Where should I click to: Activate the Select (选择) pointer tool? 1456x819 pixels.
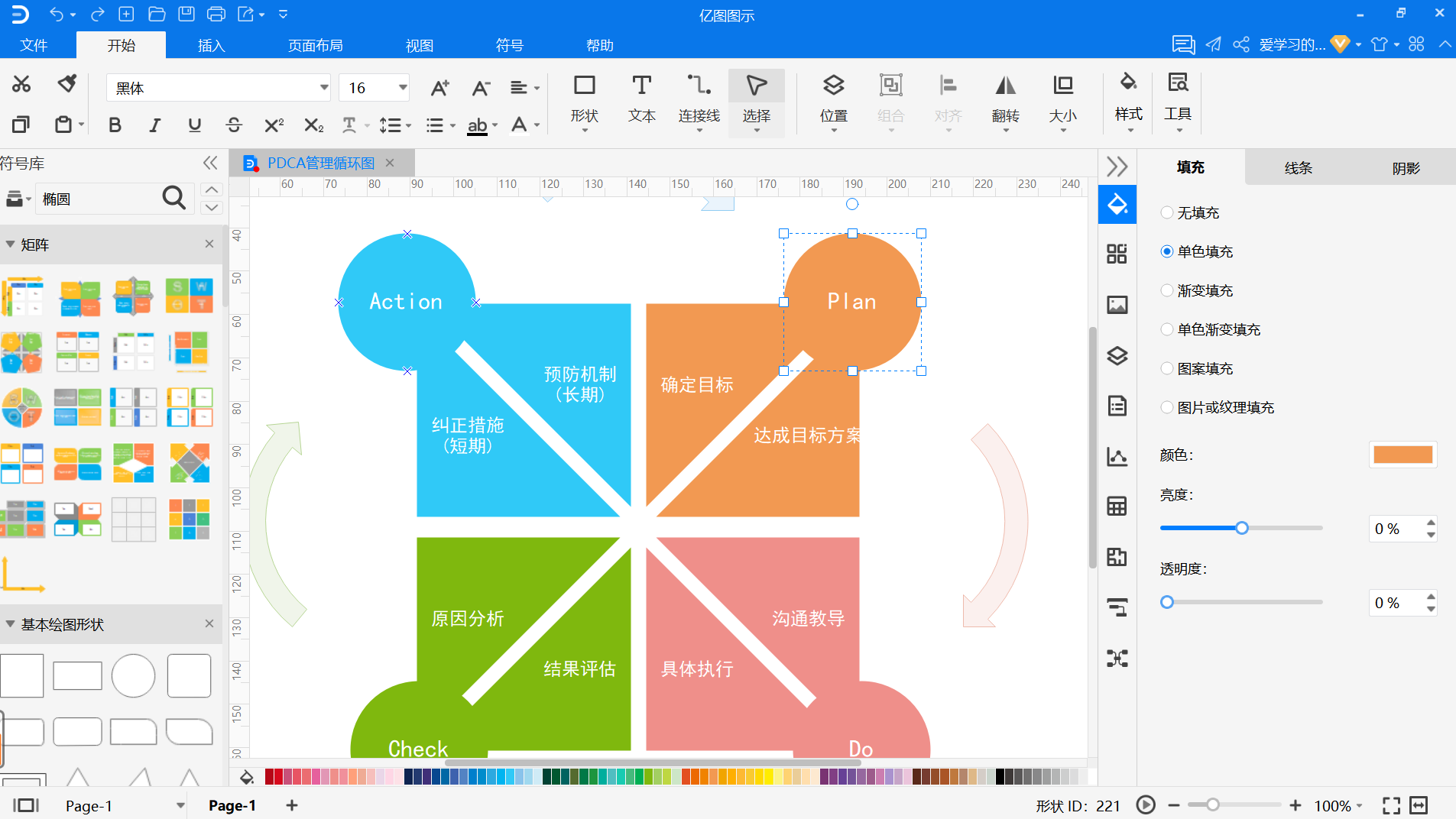[x=757, y=102]
